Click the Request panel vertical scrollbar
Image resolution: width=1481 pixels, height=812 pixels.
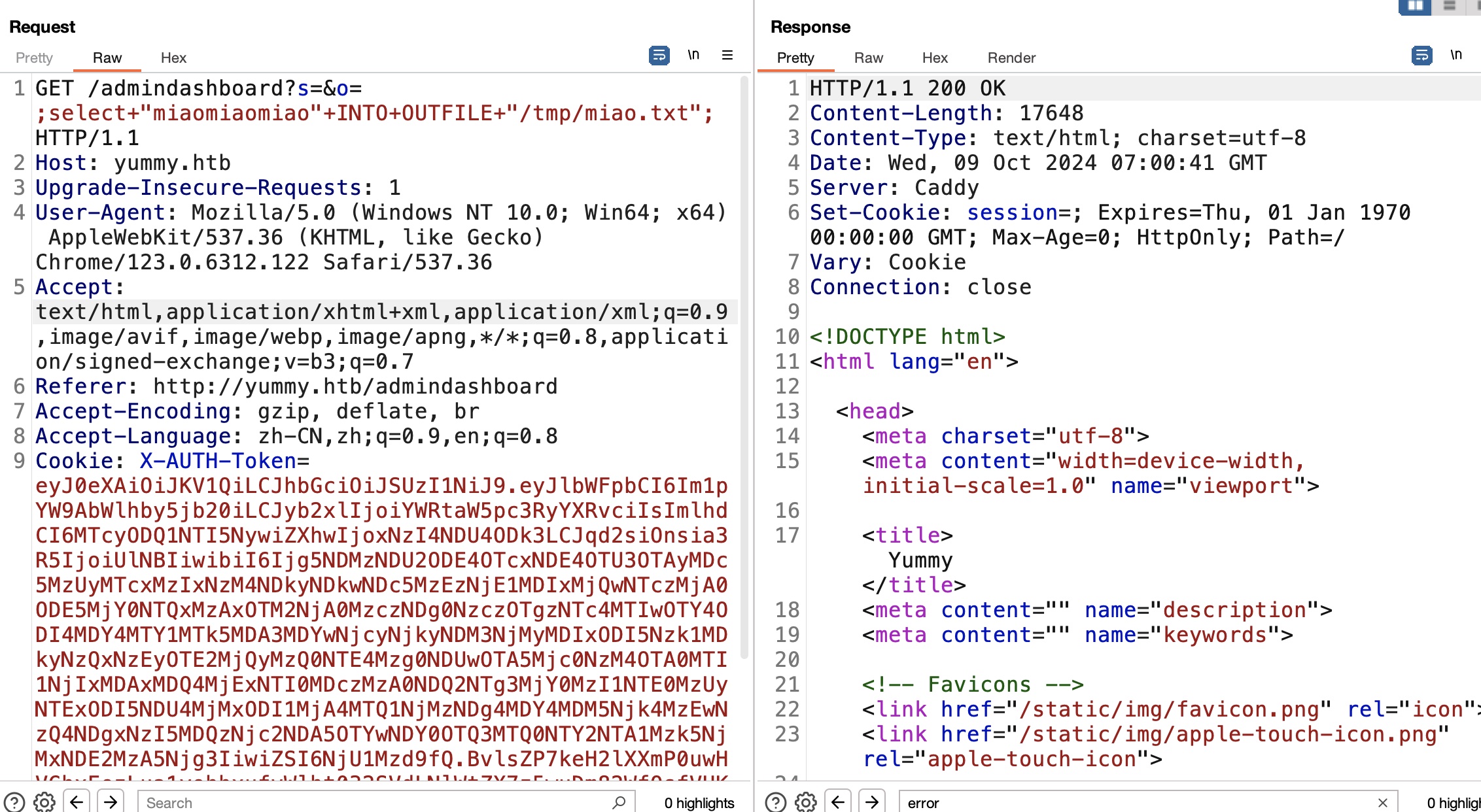[744, 366]
